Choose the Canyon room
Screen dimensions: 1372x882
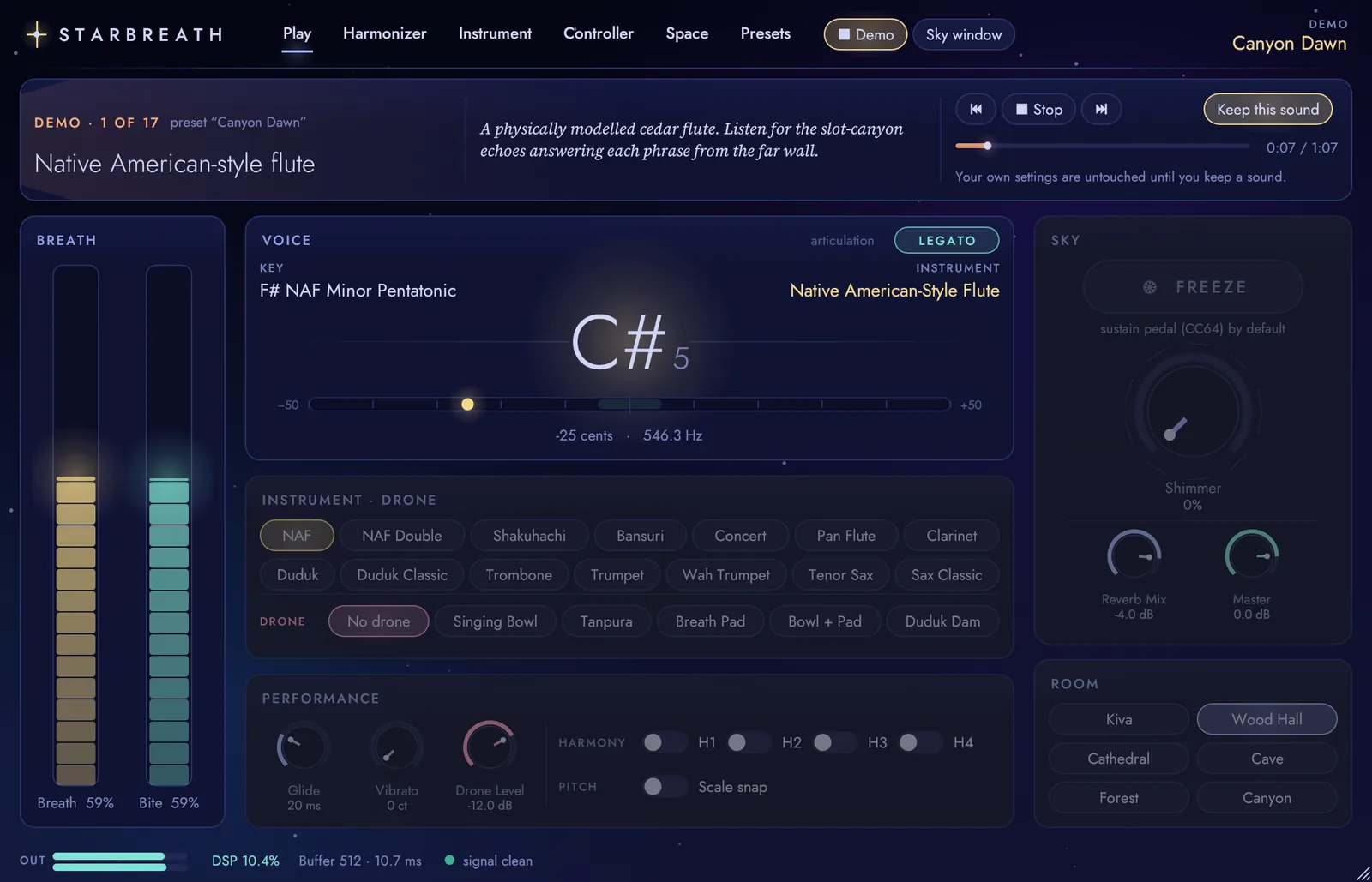(1267, 798)
